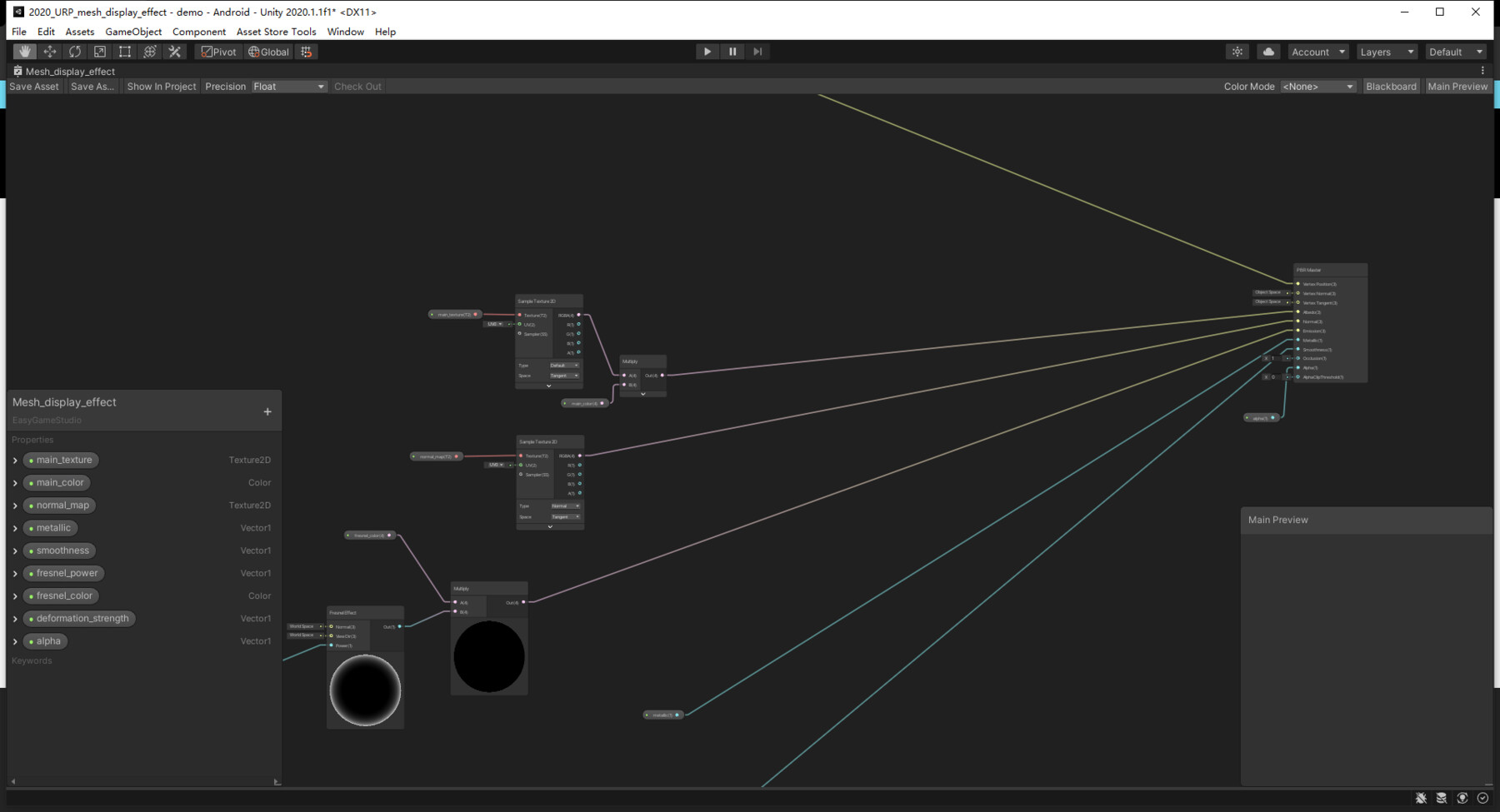Add a new property with the Blackboard plus icon
Image resolution: width=1500 pixels, height=812 pixels.
point(267,411)
